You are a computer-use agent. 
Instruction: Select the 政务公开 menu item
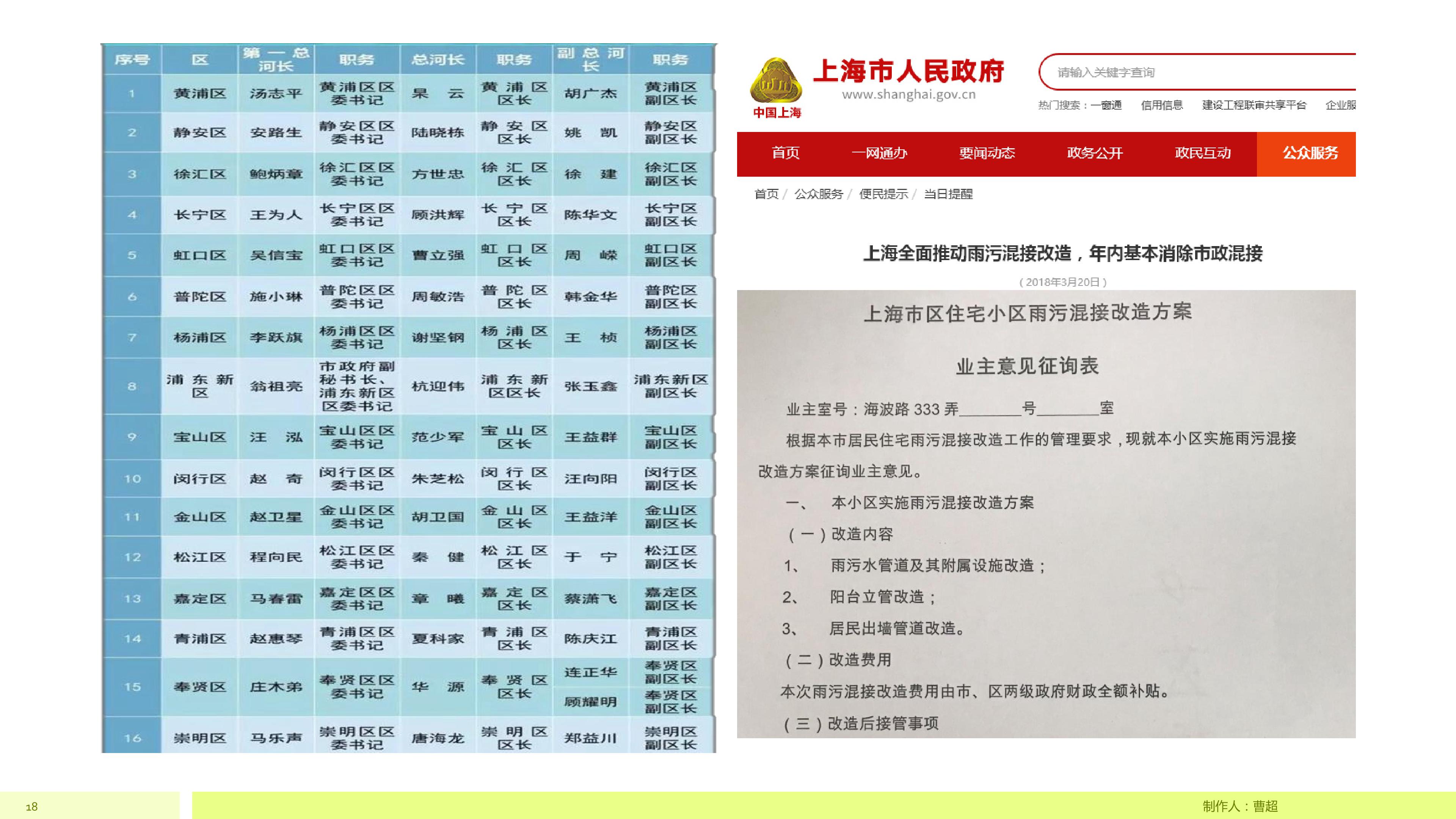click(x=1095, y=153)
